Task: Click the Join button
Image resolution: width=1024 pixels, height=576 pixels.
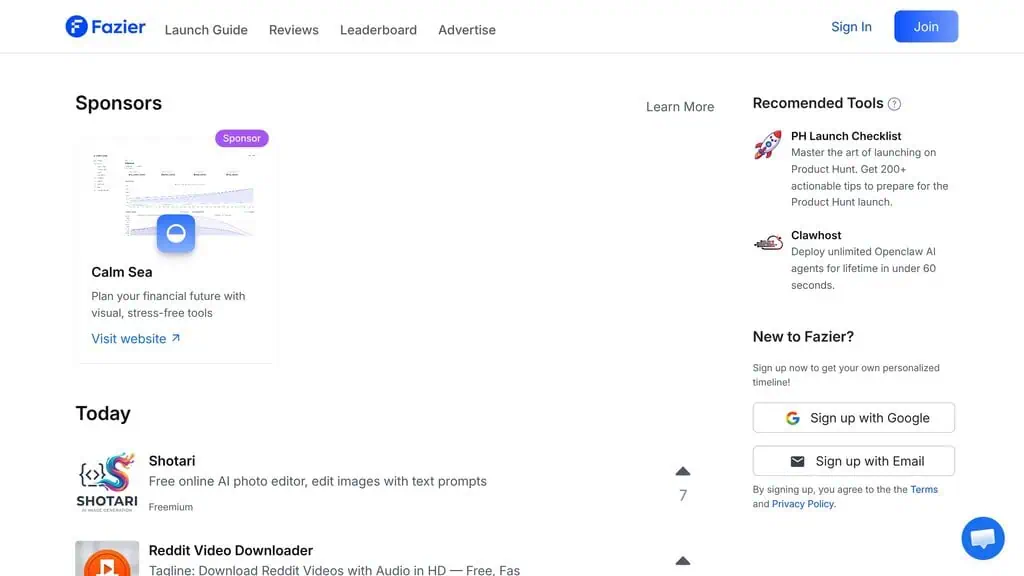Action: [x=926, y=27]
